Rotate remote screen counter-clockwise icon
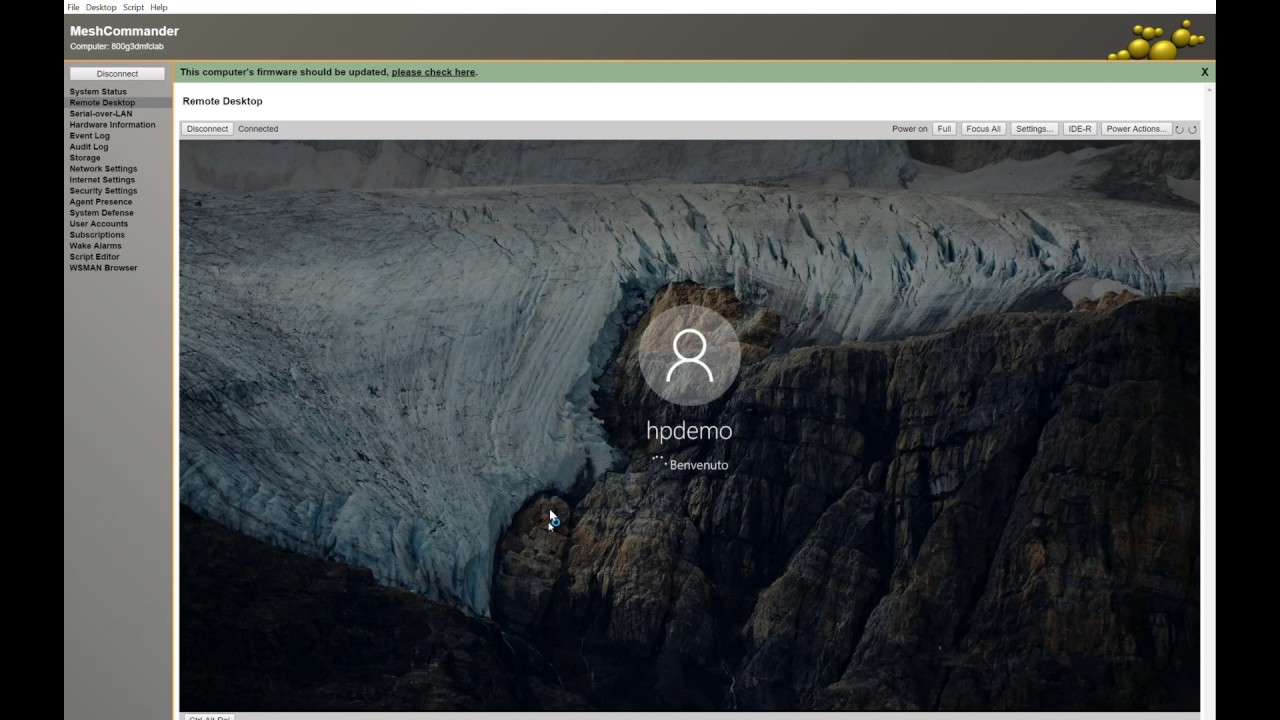The image size is (1280, 720). [1179, 129]
